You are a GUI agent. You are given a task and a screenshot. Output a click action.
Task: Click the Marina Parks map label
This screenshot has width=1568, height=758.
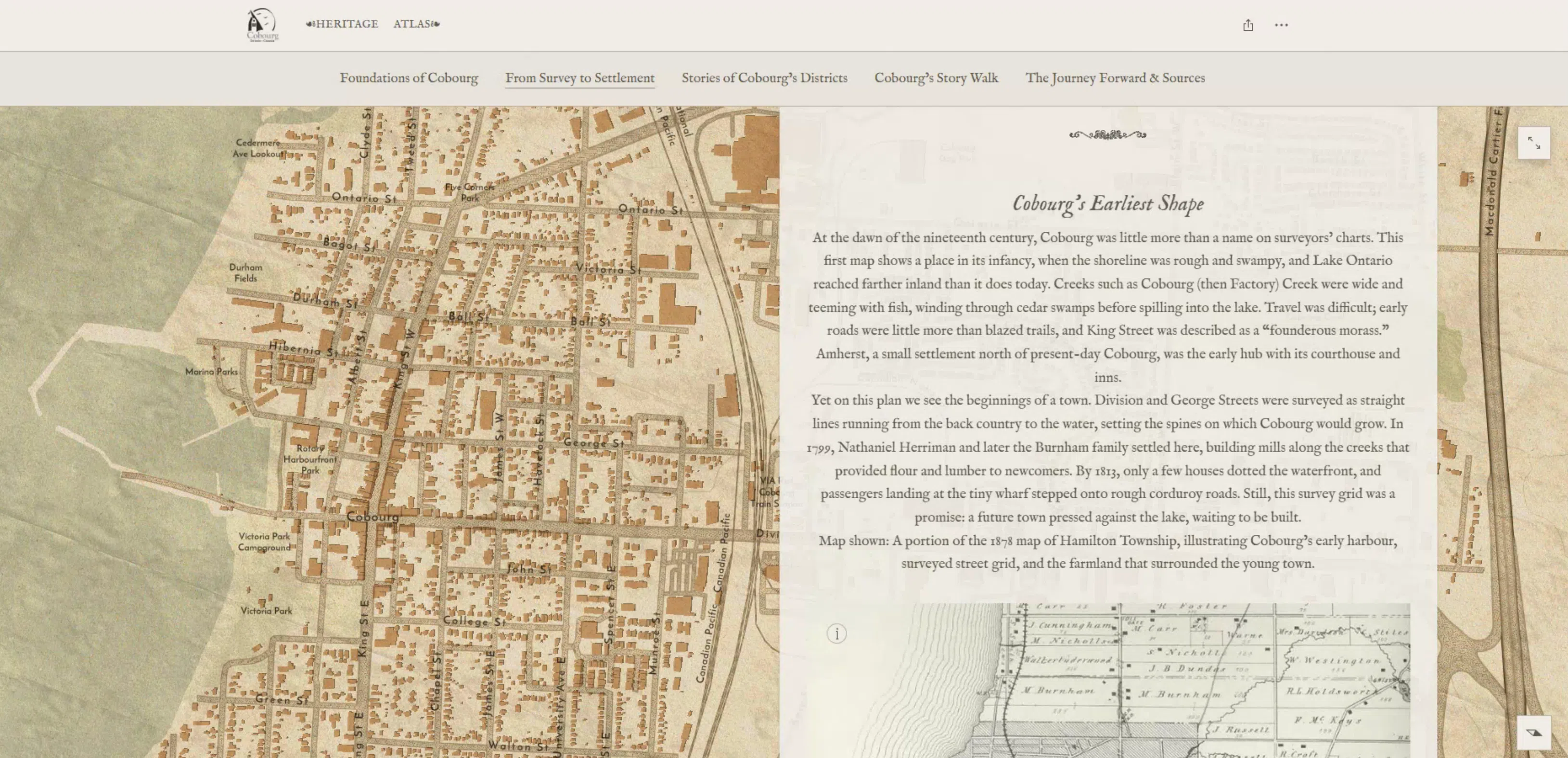(x=211, y=372)
